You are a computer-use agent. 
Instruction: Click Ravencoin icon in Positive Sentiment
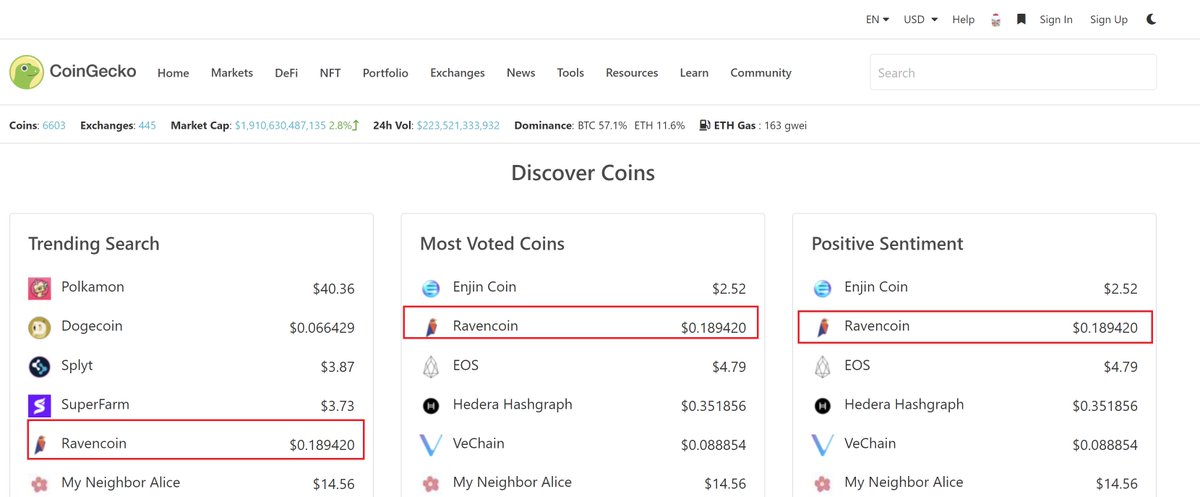tap(823, 327)
